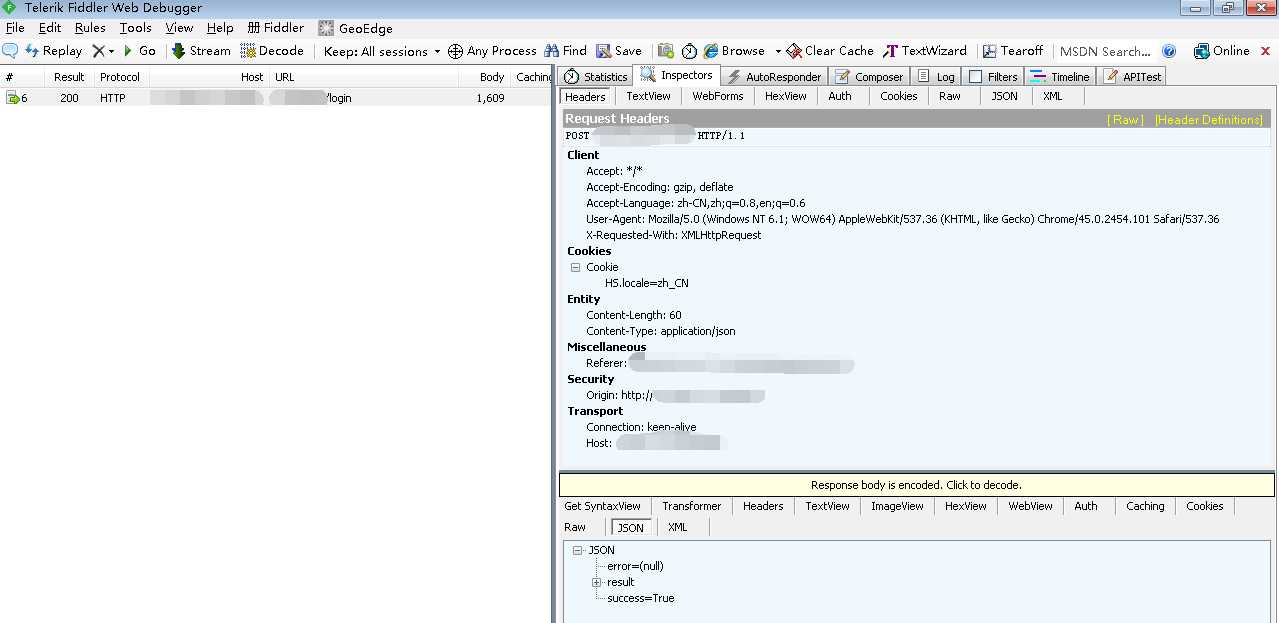This screenshot has width=1279, height=623.
Task: Select response Get SyntaxView tab
Action: coord(602,506)
